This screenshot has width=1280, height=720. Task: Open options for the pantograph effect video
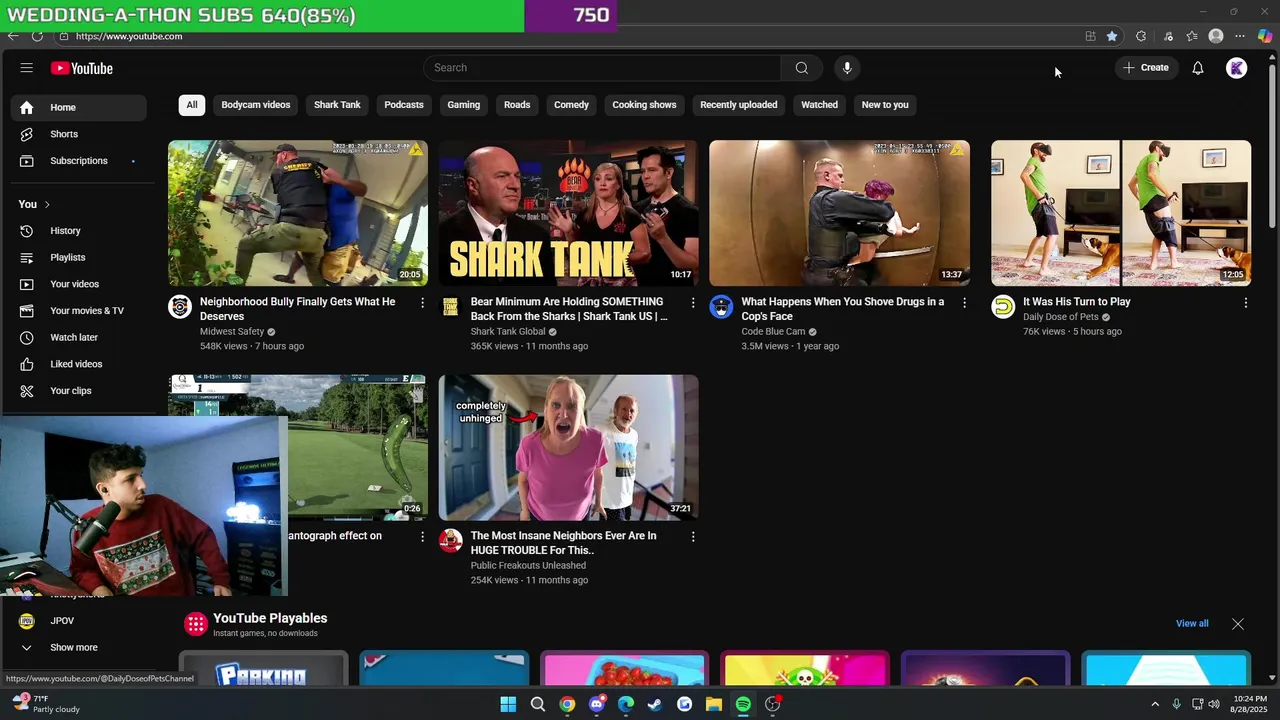422,537
